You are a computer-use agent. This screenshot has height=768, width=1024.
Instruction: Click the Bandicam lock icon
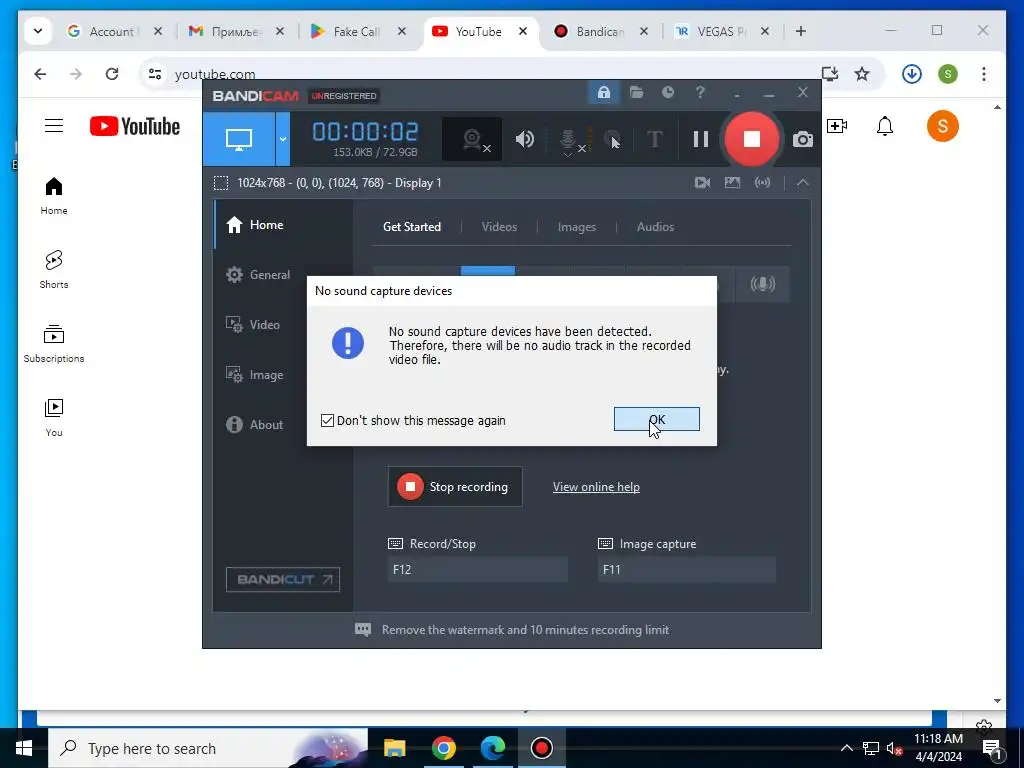(603, 93)
